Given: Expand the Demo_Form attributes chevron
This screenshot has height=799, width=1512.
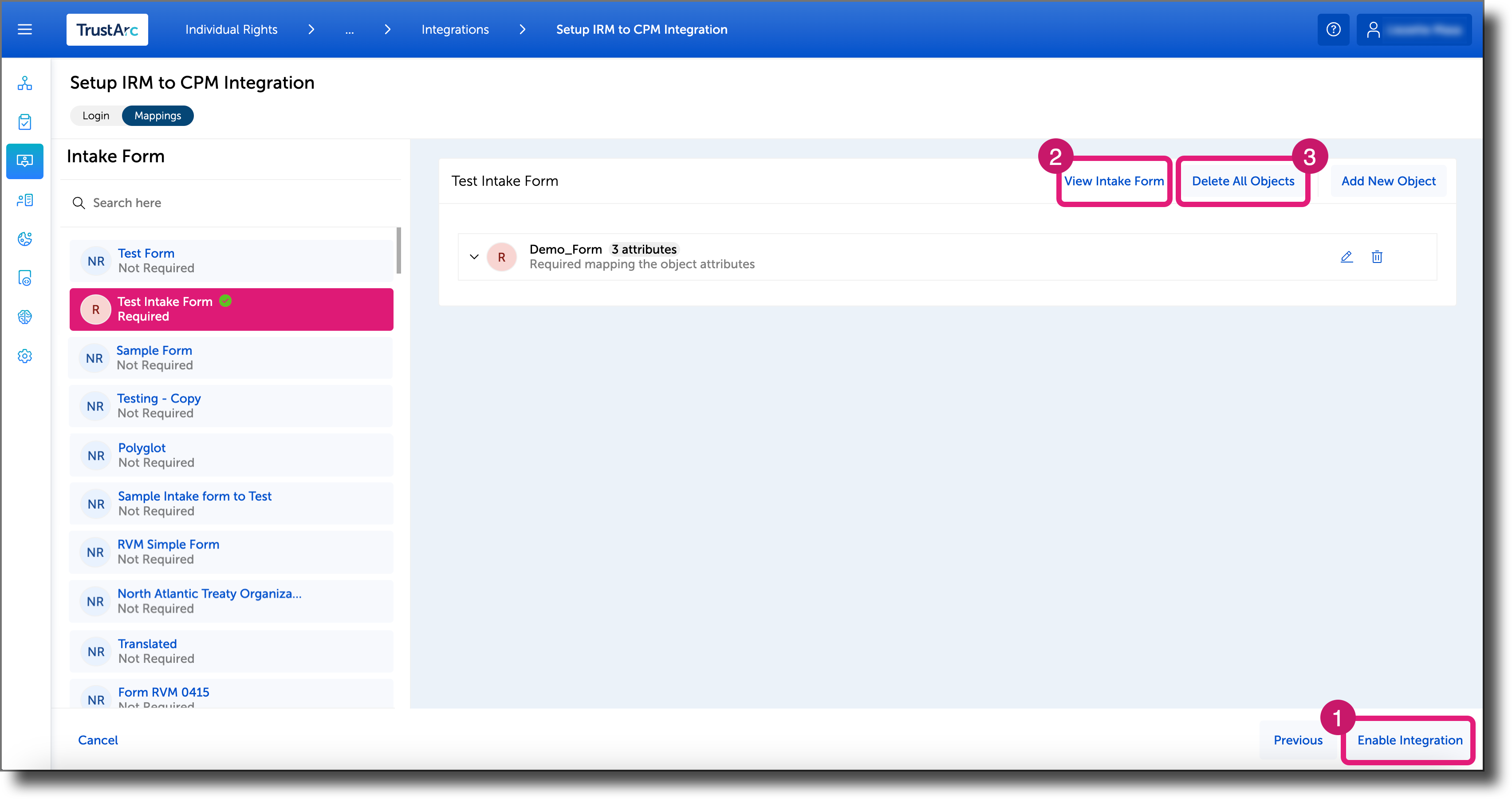Looking at the screenshot, I should (x=474, y=257).
